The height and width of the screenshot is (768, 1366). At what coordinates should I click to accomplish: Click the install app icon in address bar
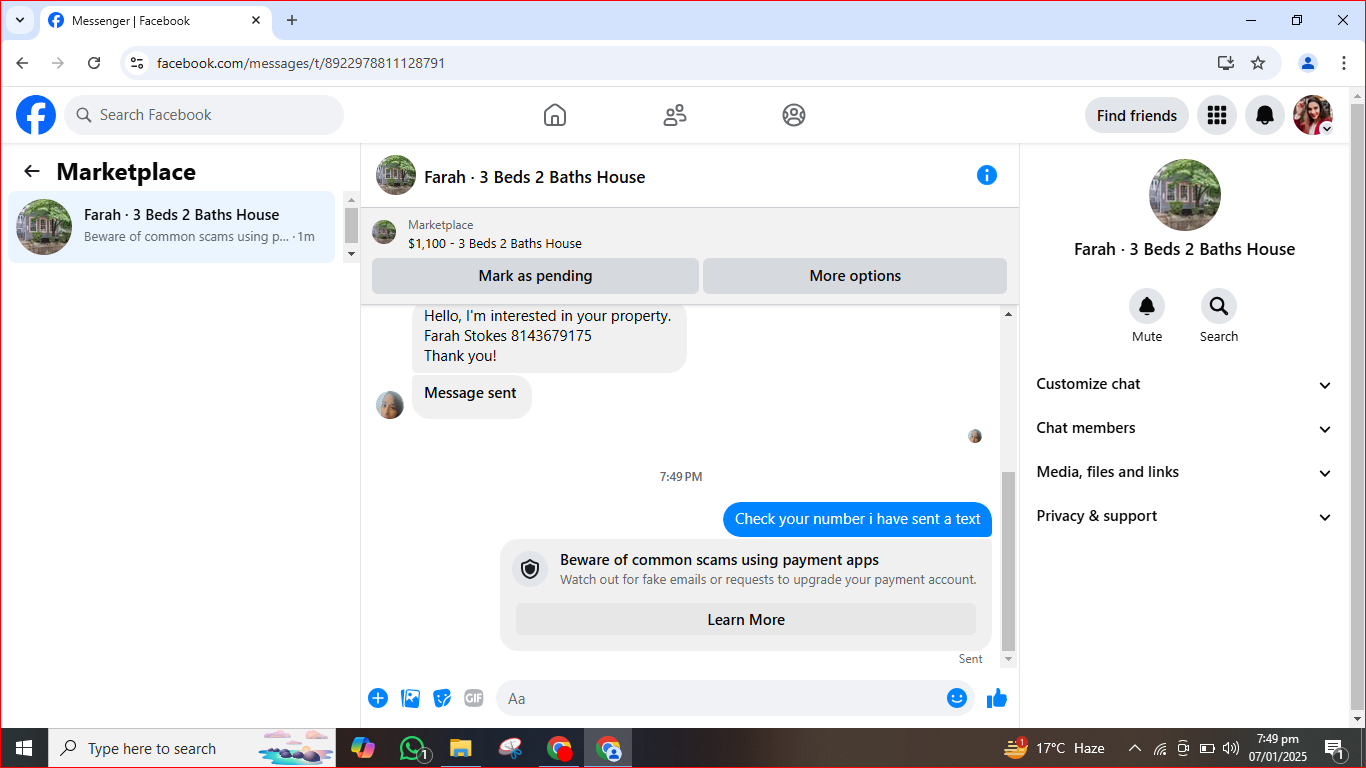1226,63
